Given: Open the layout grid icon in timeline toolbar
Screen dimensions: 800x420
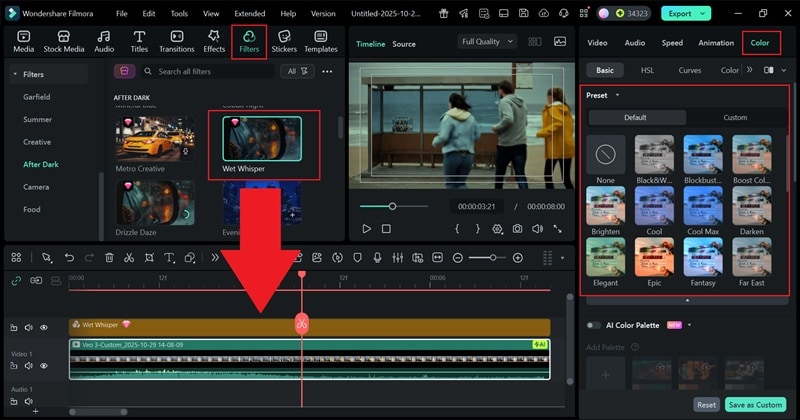Looking at the screenshot, I should 16,257.
